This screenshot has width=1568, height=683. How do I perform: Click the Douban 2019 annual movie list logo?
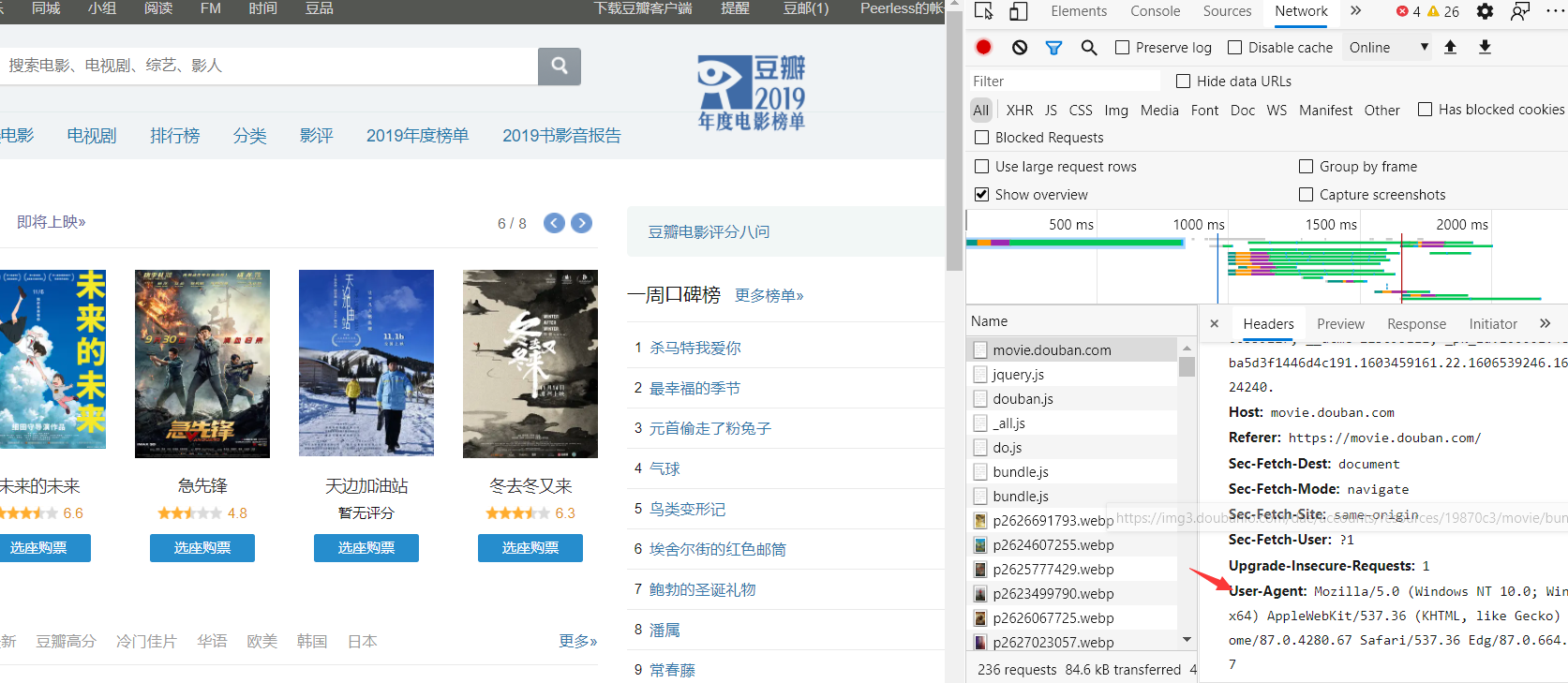coord(752,92)
